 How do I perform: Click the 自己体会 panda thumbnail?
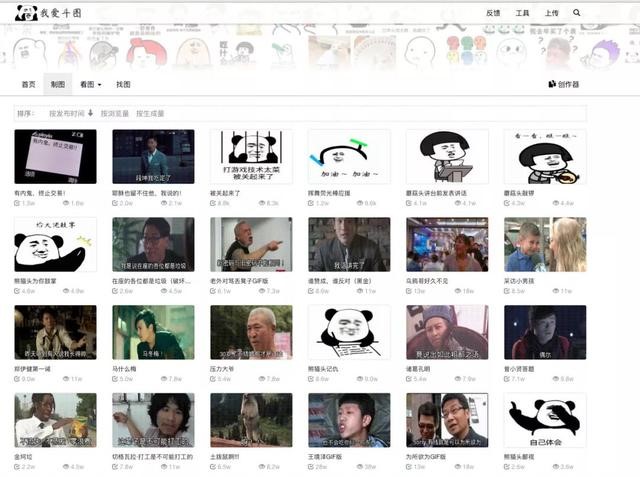pyautogui.click(x=545, y=420)
